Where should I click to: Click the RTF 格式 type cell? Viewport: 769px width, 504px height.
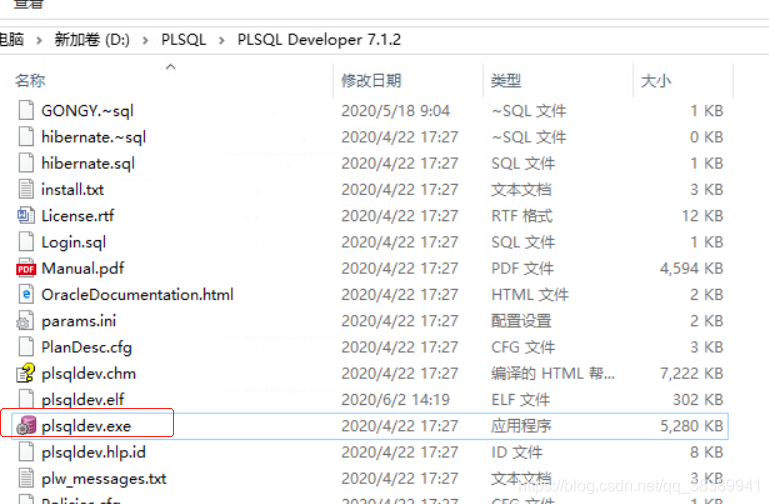coord(522,216)
